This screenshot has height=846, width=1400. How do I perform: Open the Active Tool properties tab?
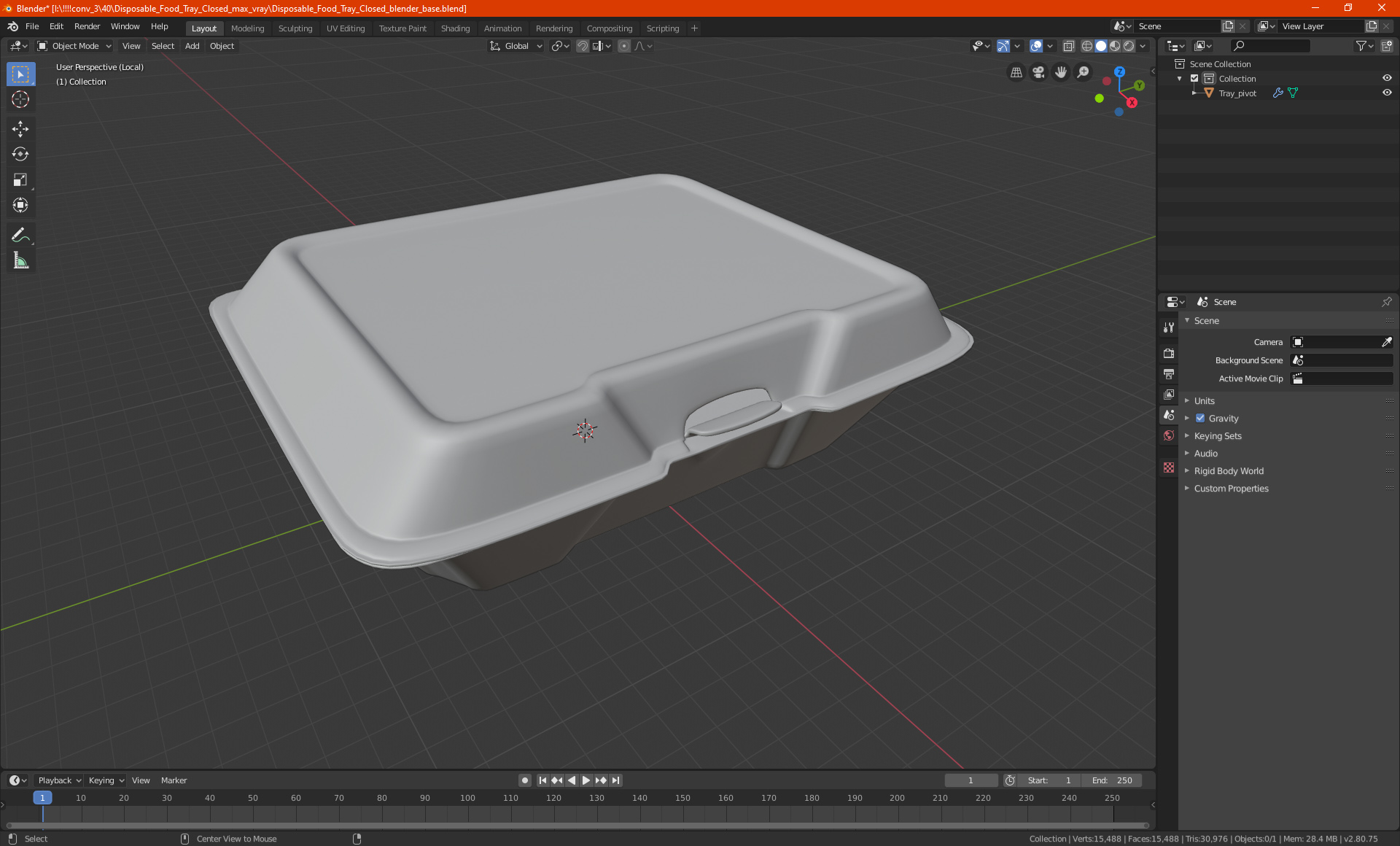[1169, 327]
